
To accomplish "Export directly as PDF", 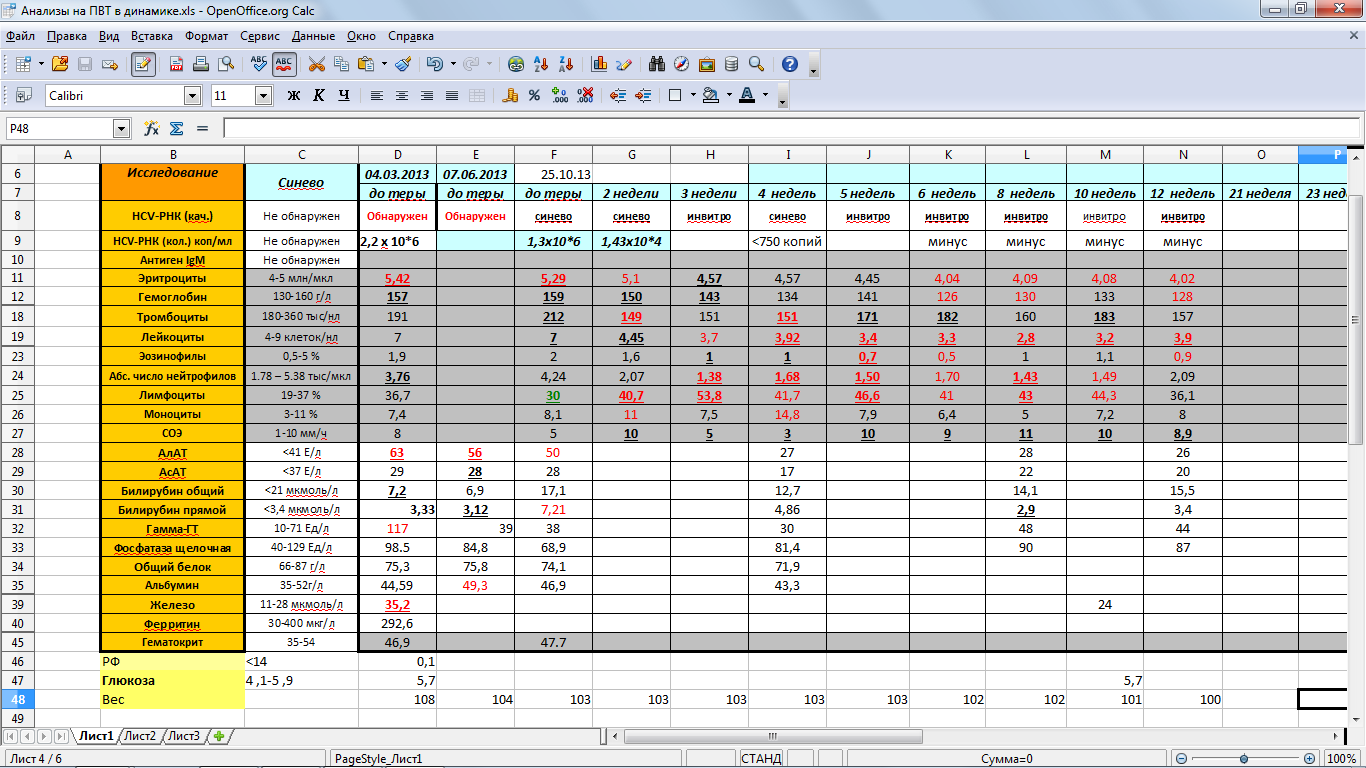I will [176, 64].
